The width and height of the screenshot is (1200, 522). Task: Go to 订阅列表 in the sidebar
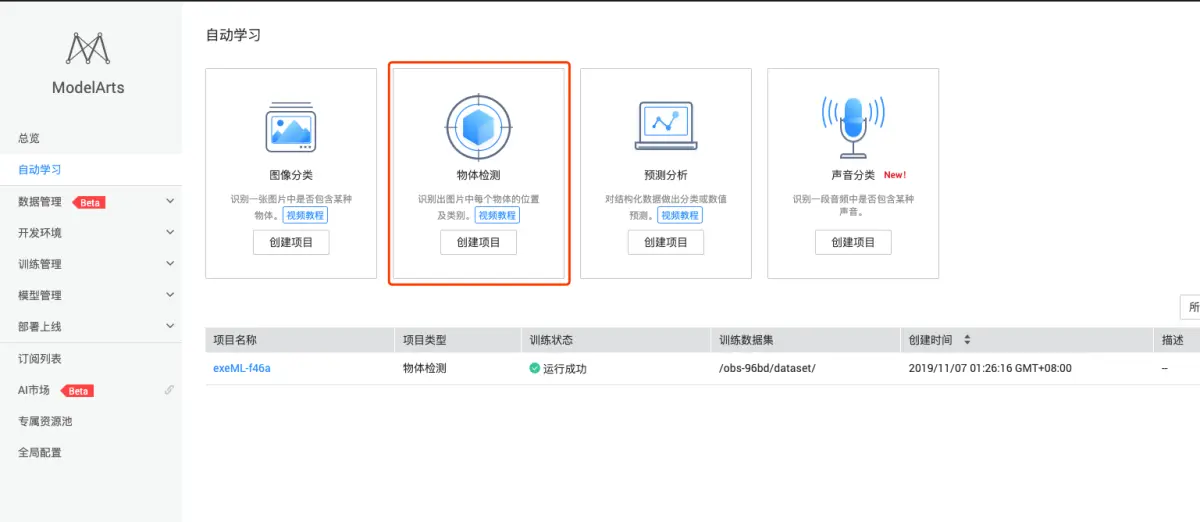tap(40, 358)
